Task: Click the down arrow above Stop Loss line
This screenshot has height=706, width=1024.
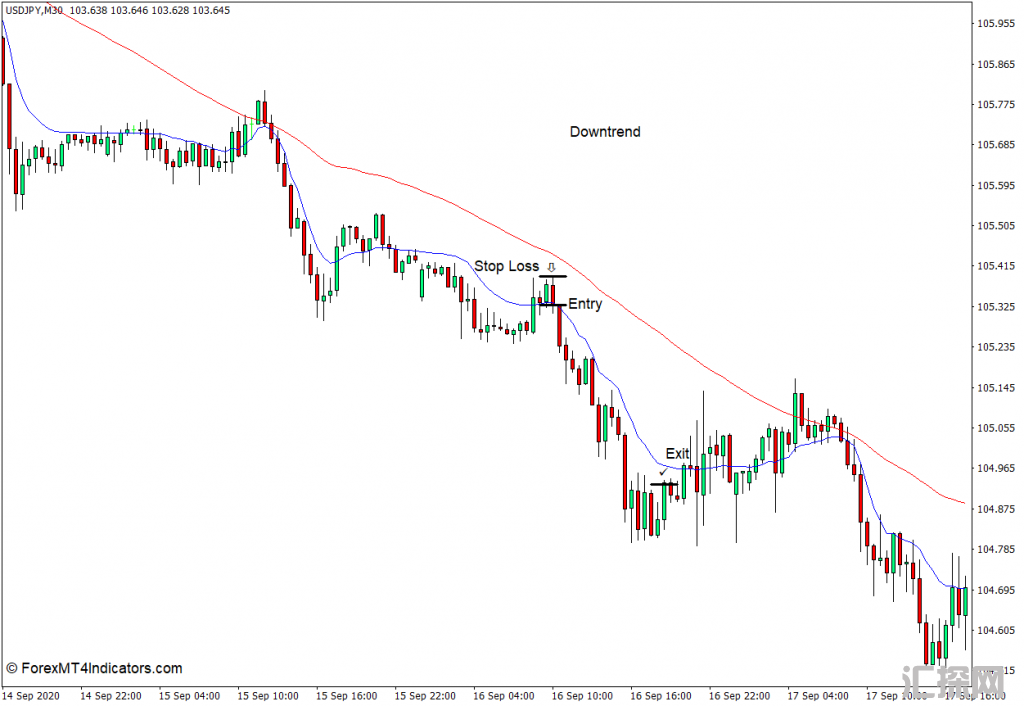Action: 550,267
